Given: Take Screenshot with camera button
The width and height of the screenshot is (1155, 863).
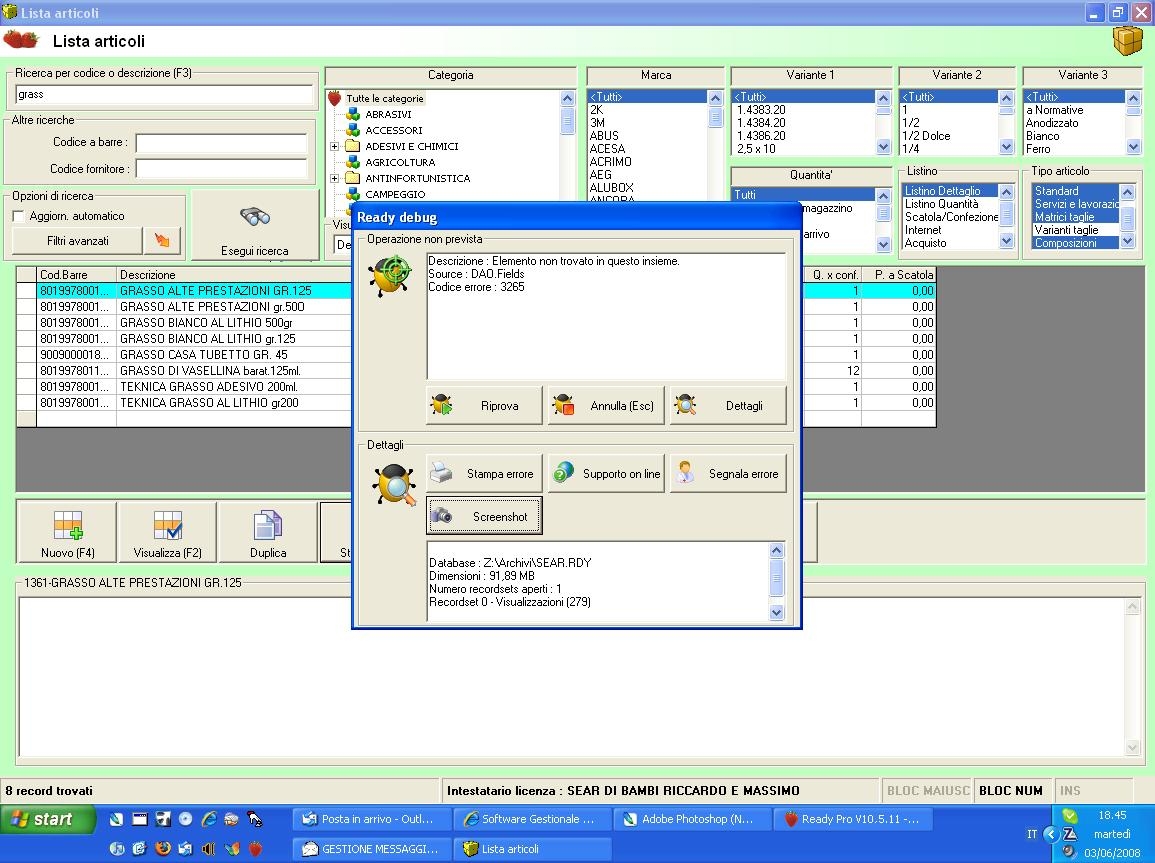Looking at the screenshot, I should pyautogui.click(x=484, y=516).
